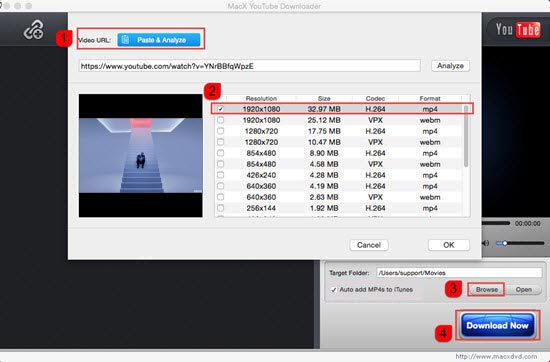Select the 1280x720 H.264 mp4 checkbox

click(x=221, y=131)
